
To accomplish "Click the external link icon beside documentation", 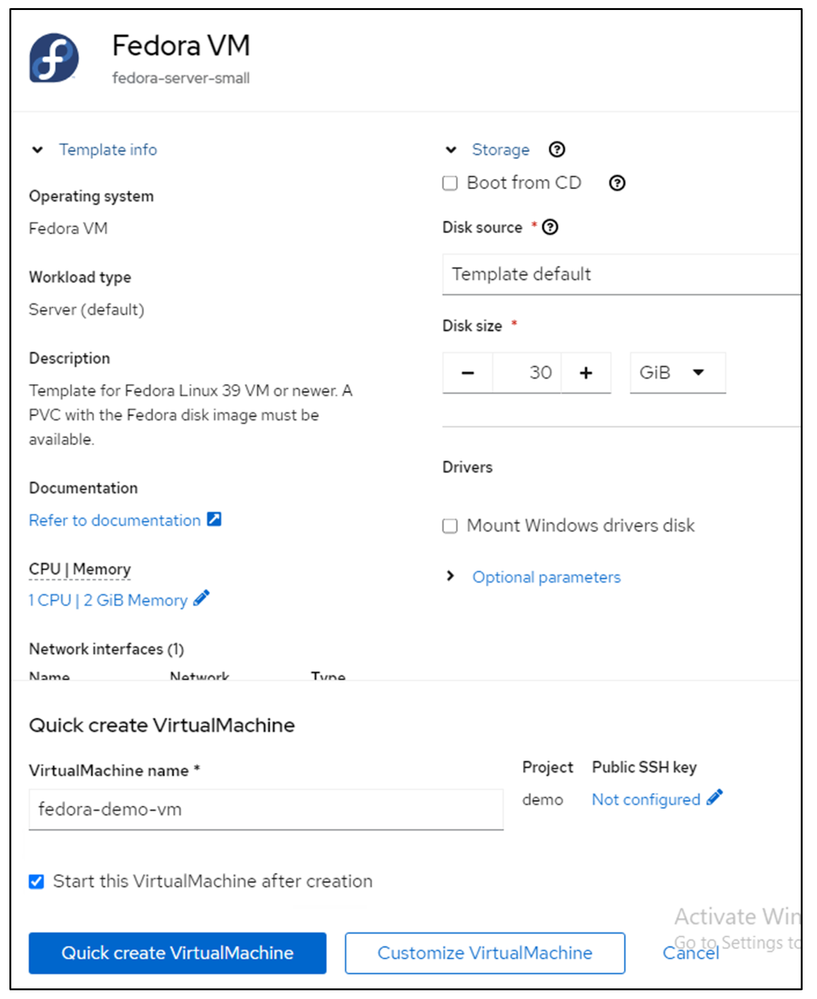I will click(214, 520).
